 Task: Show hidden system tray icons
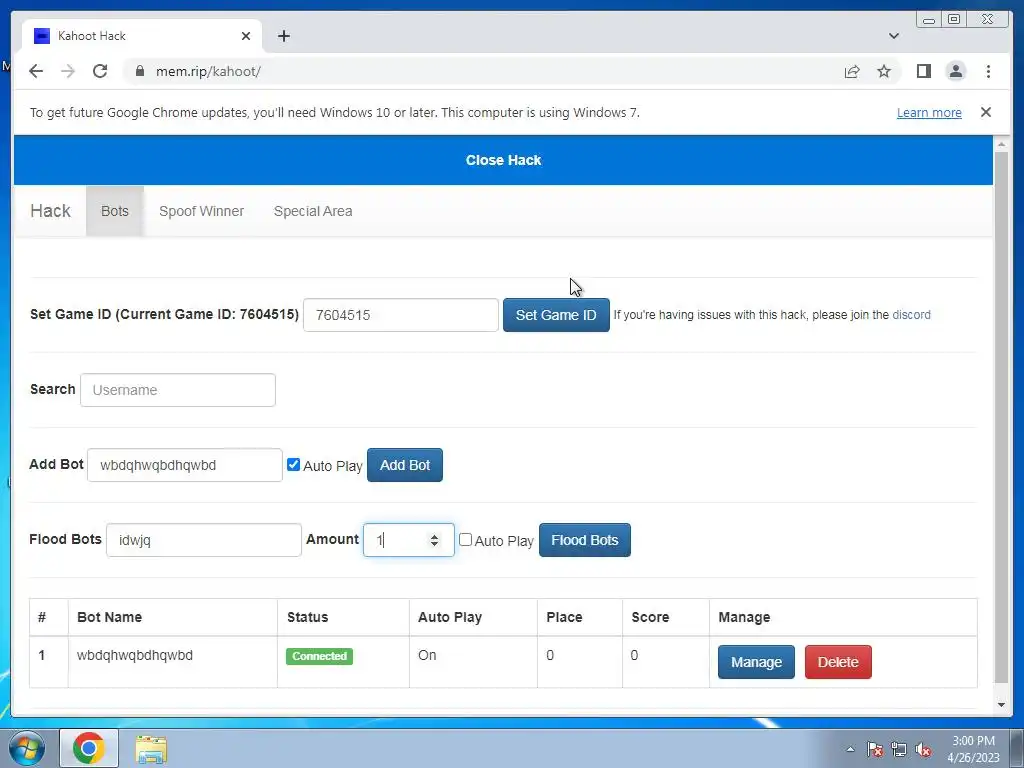[850, 749]
